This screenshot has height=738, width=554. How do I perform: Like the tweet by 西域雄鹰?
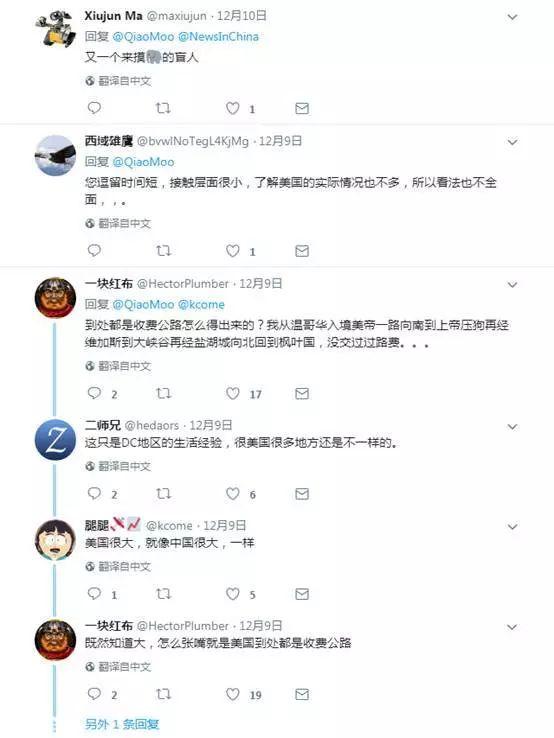click(233, 250)
